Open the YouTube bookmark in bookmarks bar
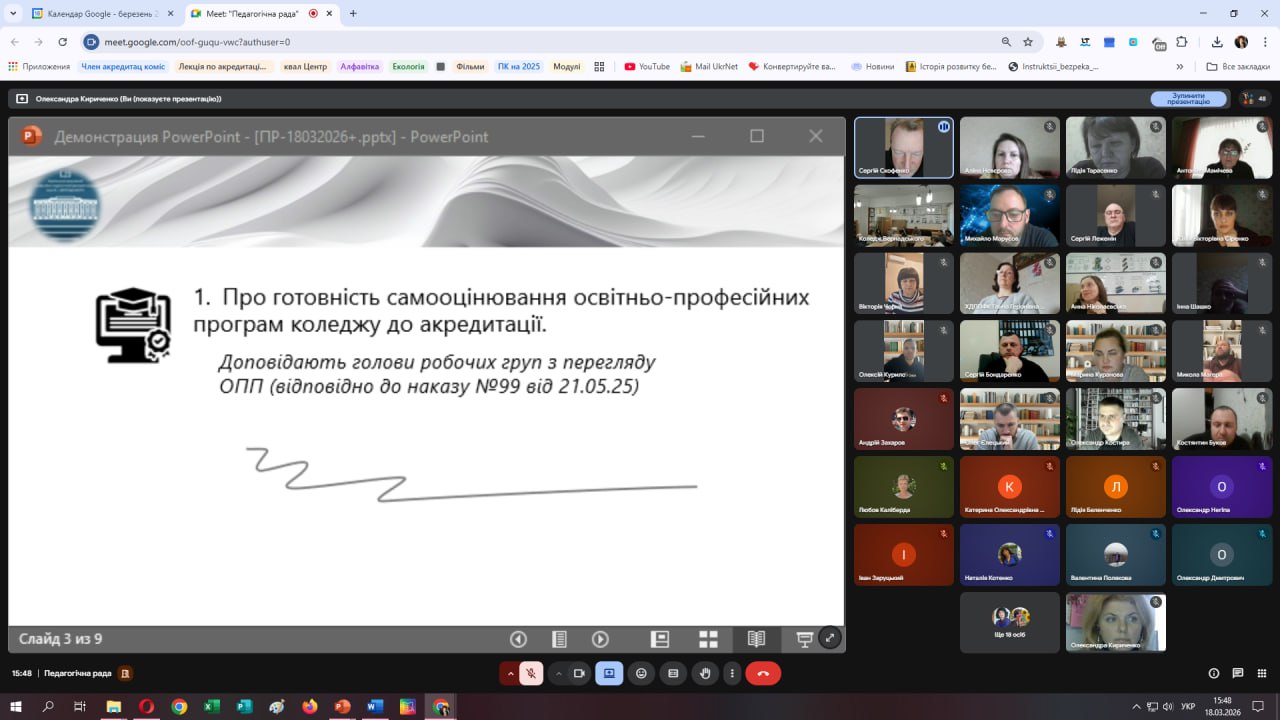Viewport: 1280px width, 720px height. (x=647, y=67)
